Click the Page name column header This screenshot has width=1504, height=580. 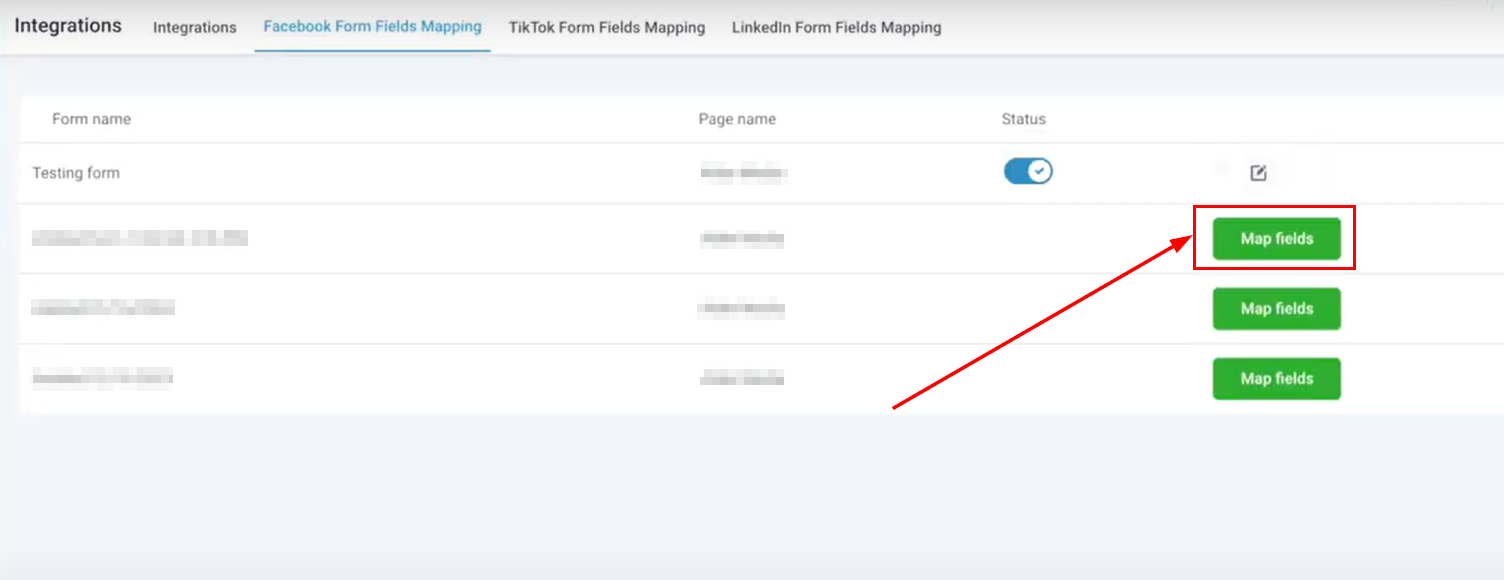click(x=737, y=119)
